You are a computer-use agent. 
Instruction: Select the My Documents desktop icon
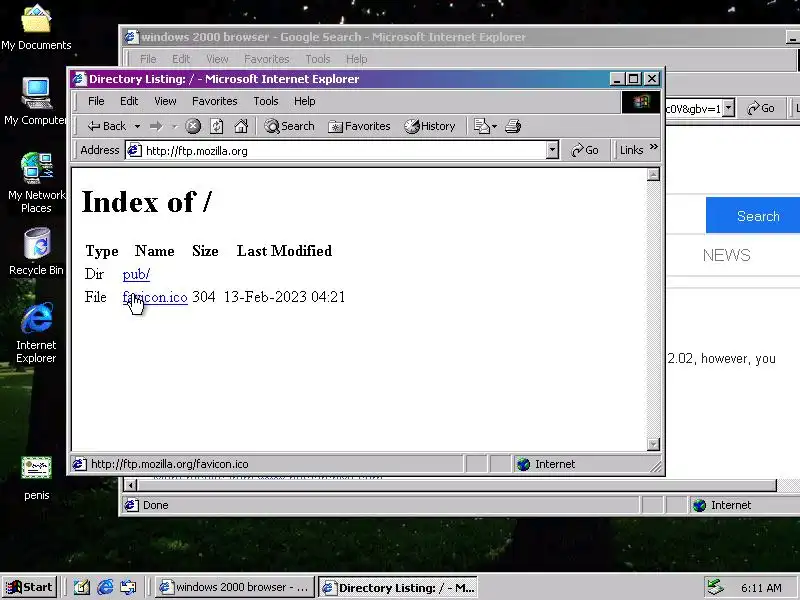(x=36, y=28)
